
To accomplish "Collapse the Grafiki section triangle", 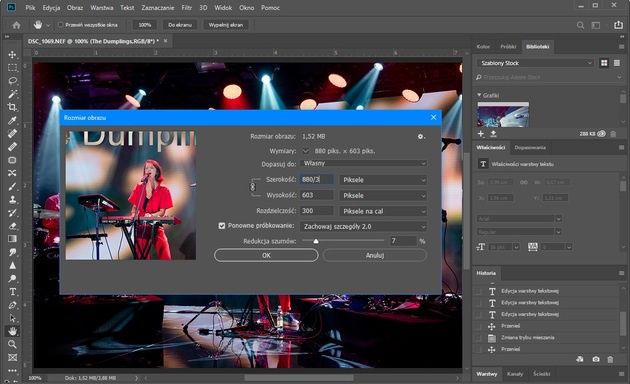I will click(479, 95).
